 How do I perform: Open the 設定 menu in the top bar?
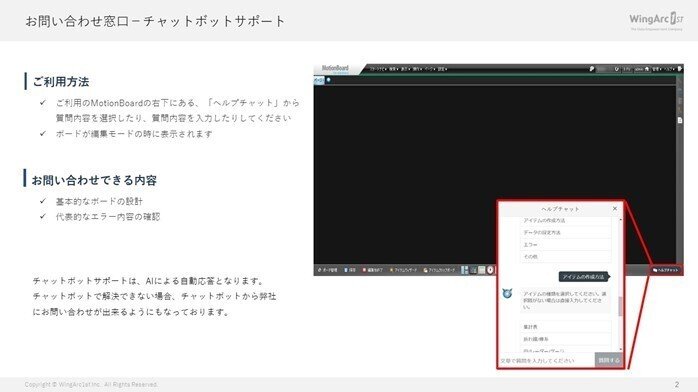pyautogui.click(x=442, y=69)
